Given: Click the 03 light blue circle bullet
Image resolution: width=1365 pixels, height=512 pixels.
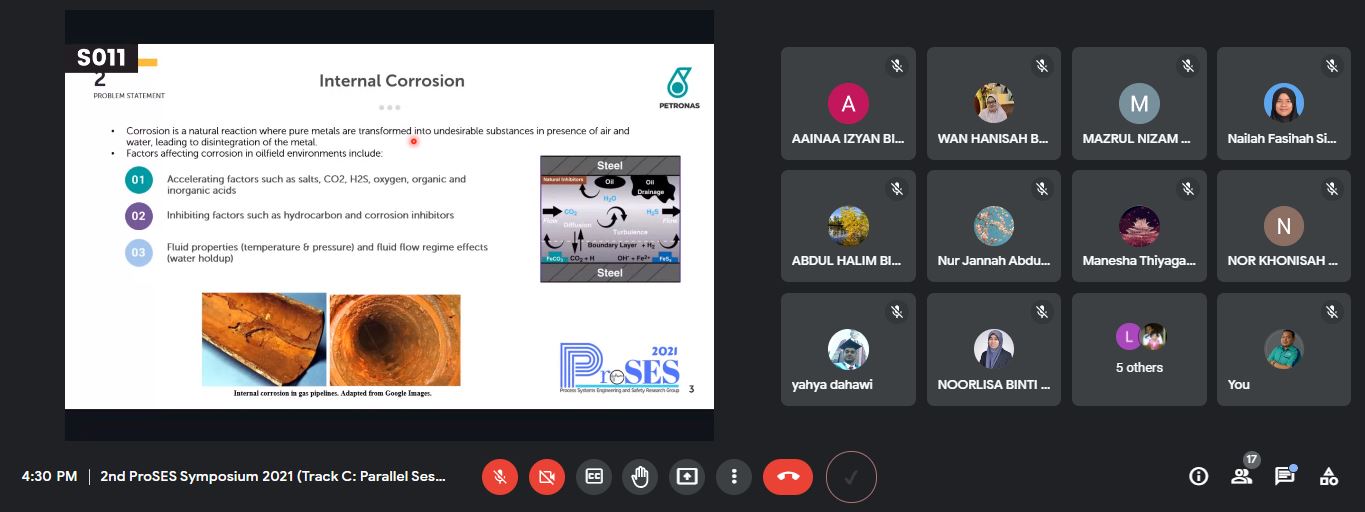Looking at the screenshot, I should 138,252.
